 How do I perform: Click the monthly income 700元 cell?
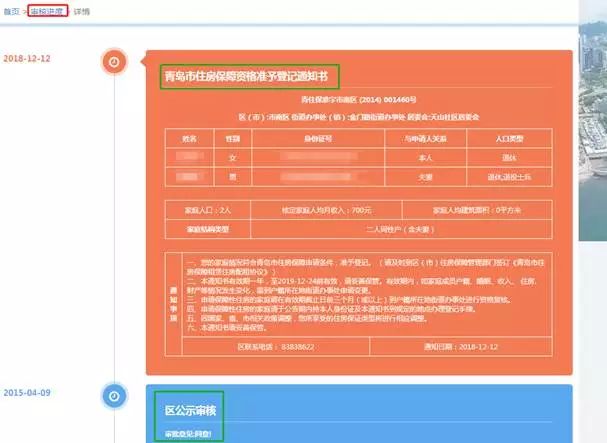coord(326,210)
